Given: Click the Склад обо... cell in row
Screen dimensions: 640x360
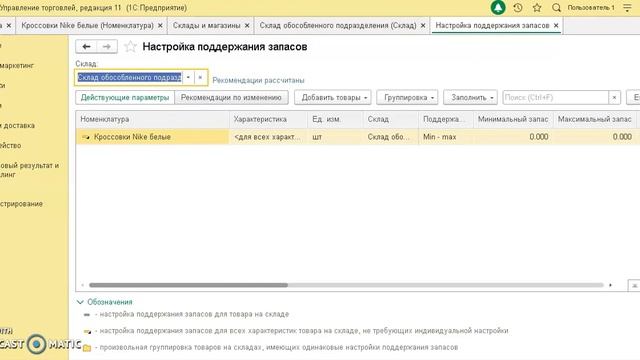Looking at the screenshot, I should click(x=390, y=137).
